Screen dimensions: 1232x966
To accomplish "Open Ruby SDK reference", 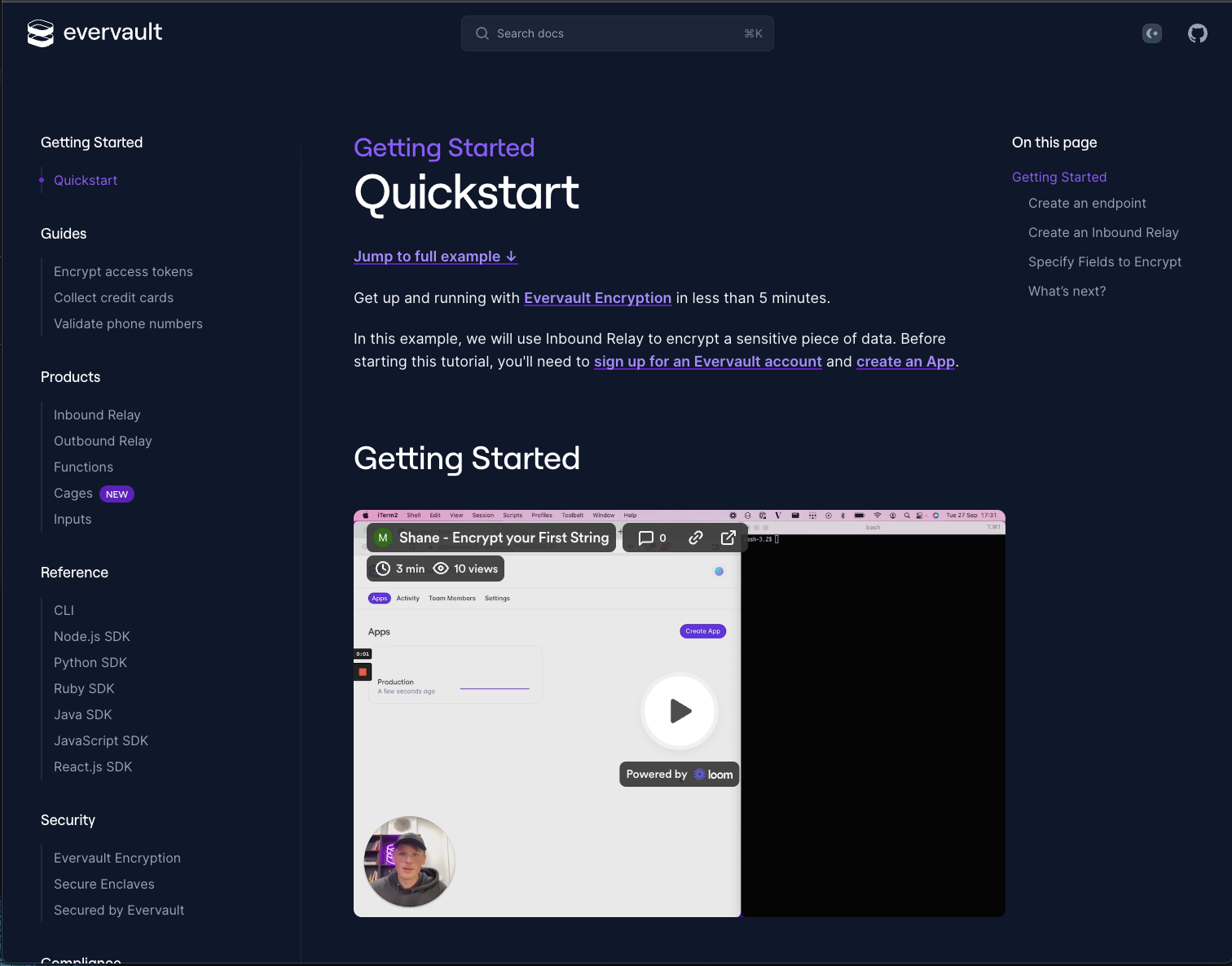I will (84, 689).
